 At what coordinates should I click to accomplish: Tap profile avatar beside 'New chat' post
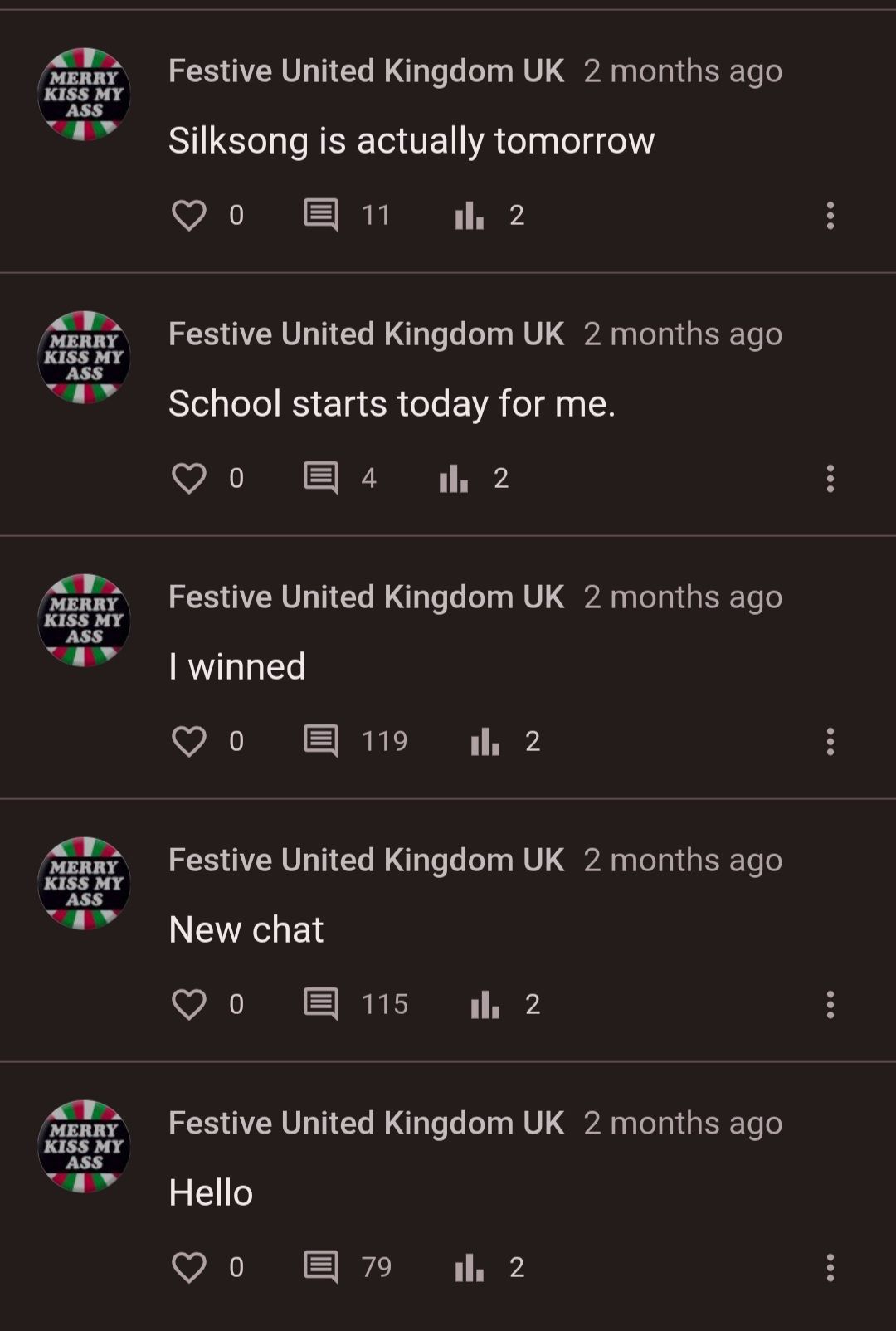pyautogui.click(x=84, y=883)
